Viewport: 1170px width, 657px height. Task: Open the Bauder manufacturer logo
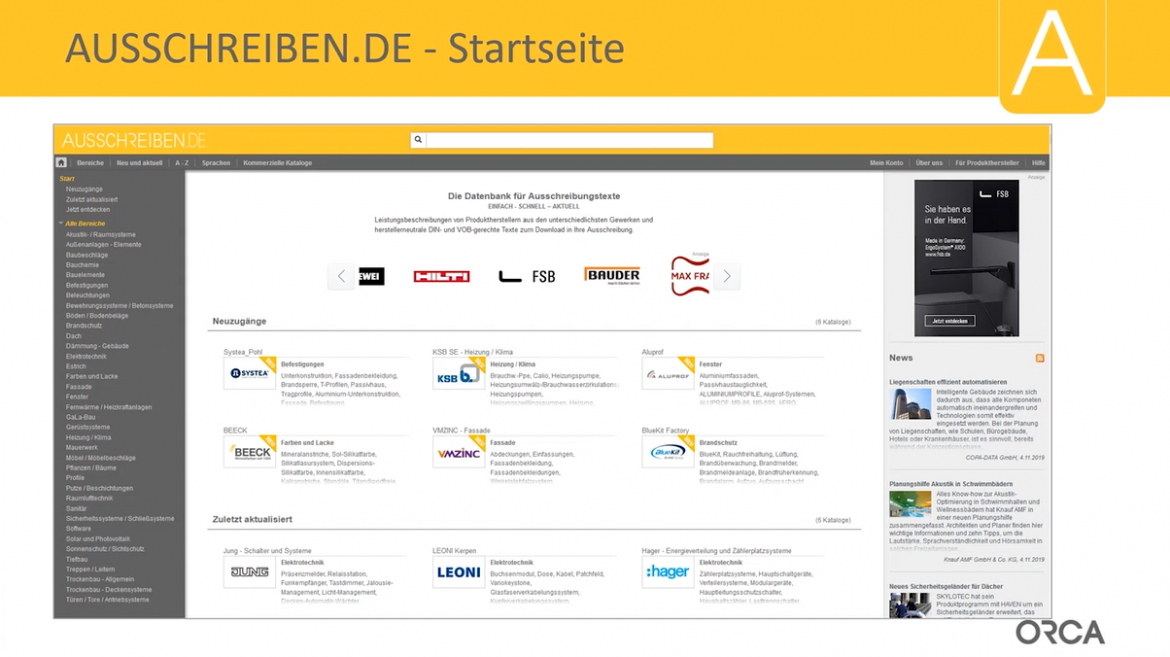click(x=612, y=275)
